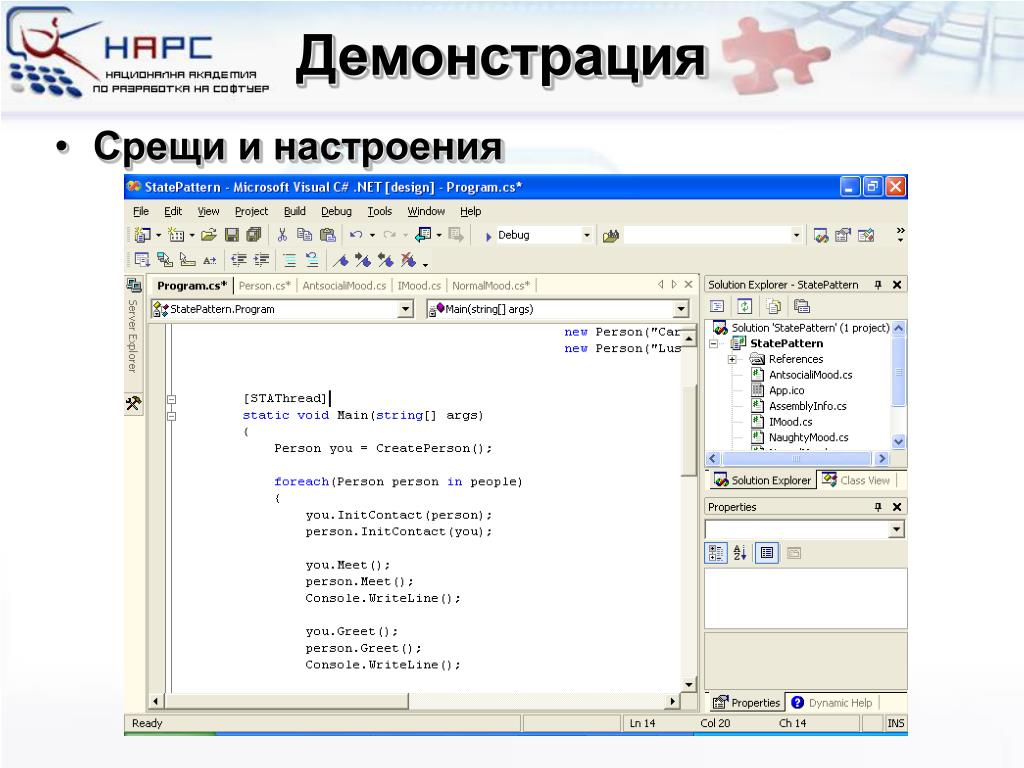1024x768 pixels.
Task: Switch to the AntsocialiMood.cs editor tab
Action: pos(344,285)
